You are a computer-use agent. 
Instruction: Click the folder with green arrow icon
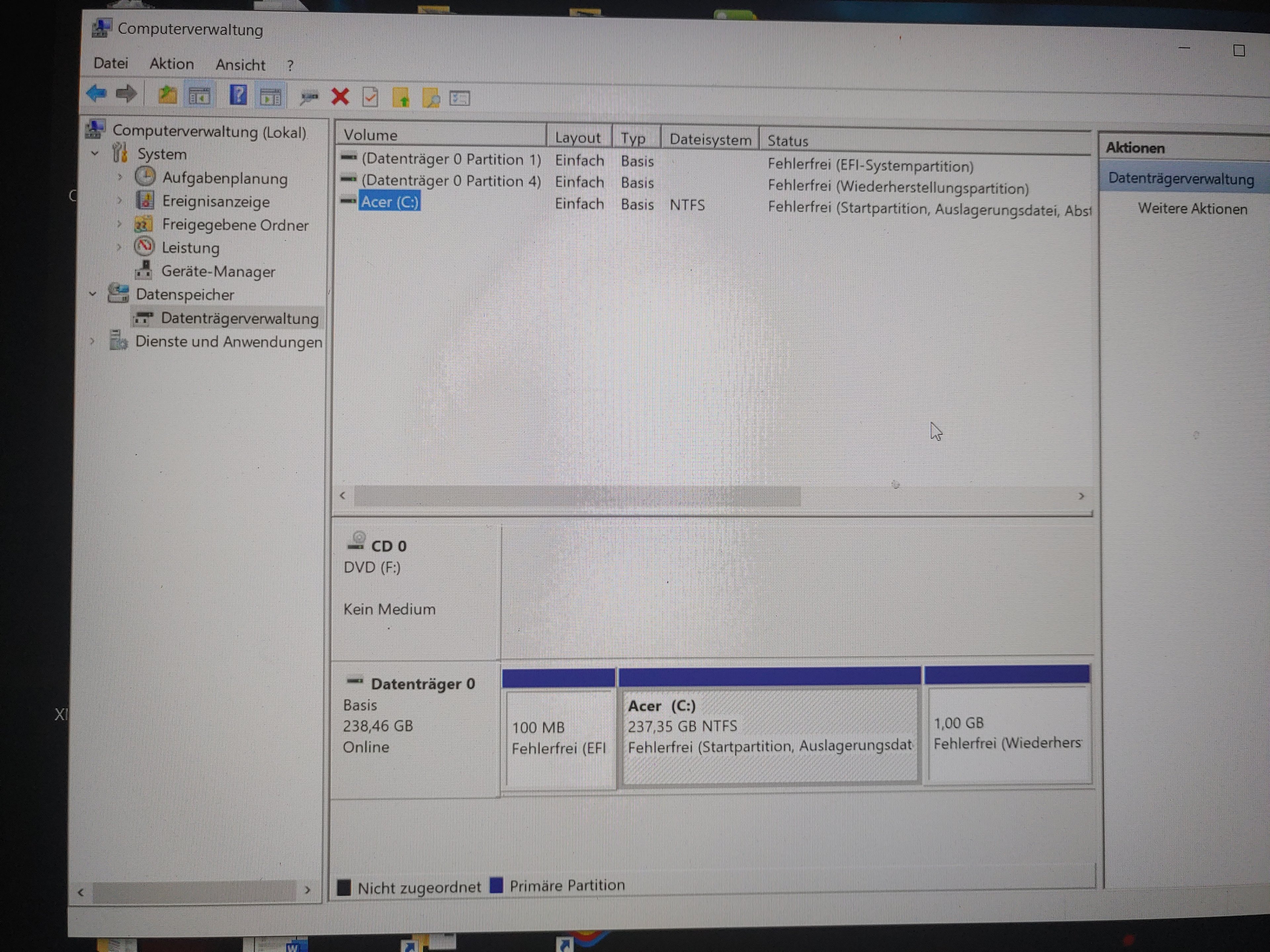pyautogui.click(x=401, y=98)
